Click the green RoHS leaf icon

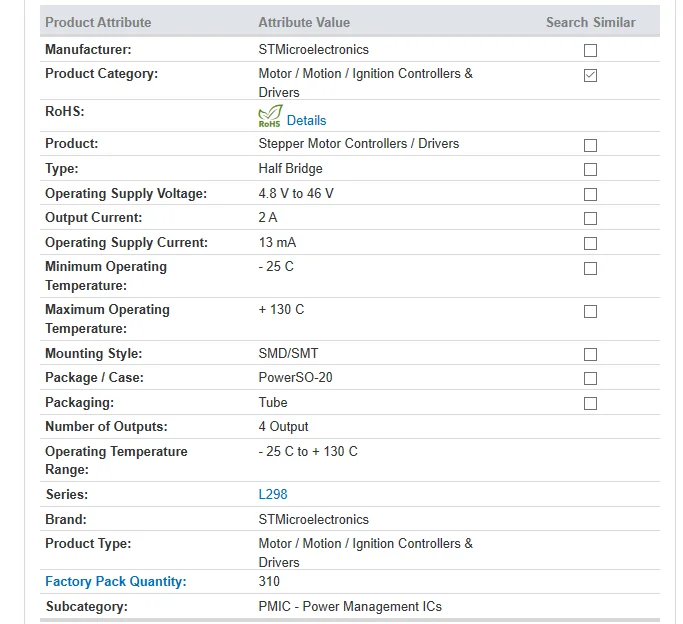(270, 116)
